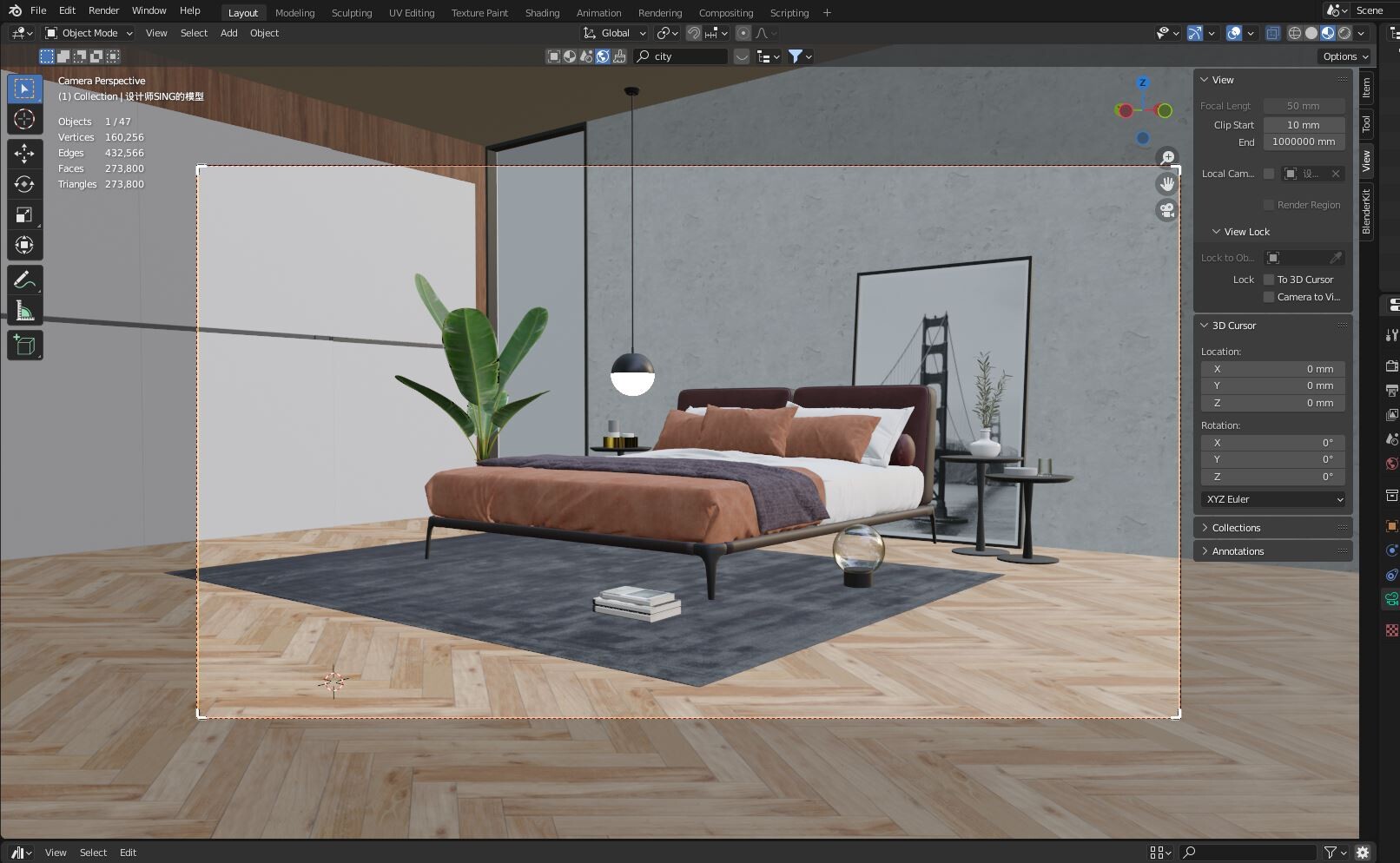Expand the Collections panel
Image resolution: width=1400 pixels, height=863 pixels.
(1237, 527)
